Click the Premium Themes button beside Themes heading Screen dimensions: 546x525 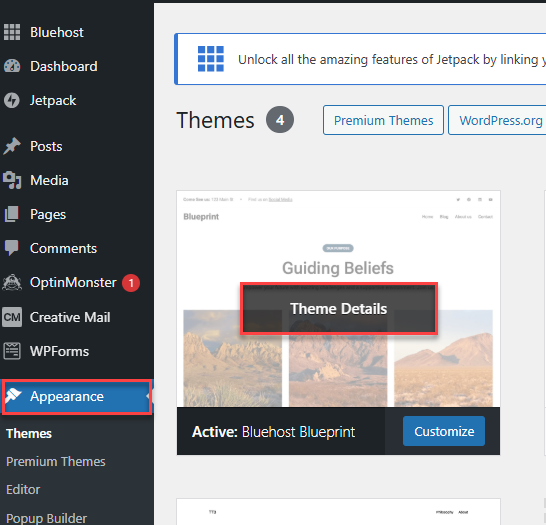383,120
